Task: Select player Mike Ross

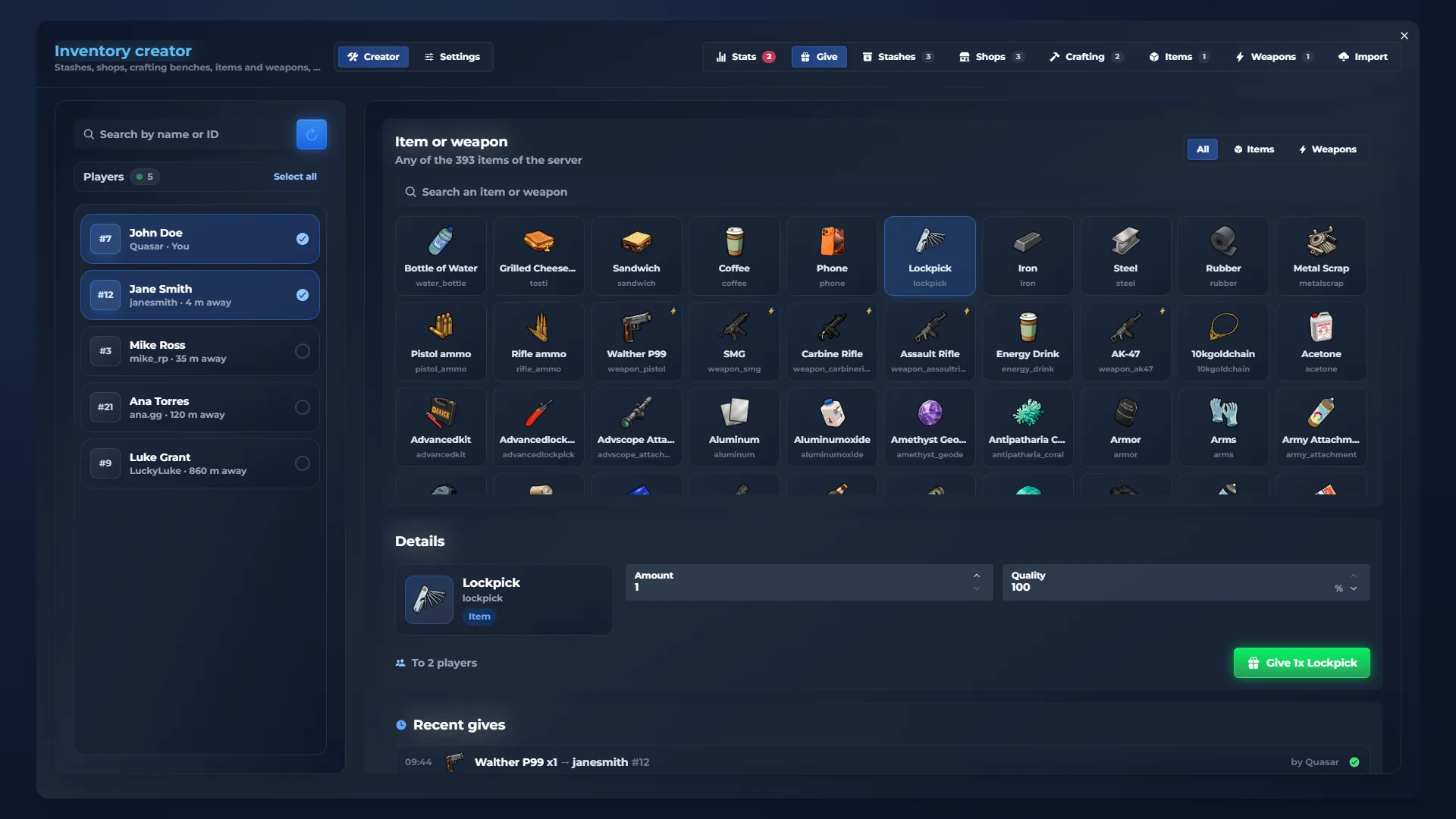Action: tap(200, 351)
